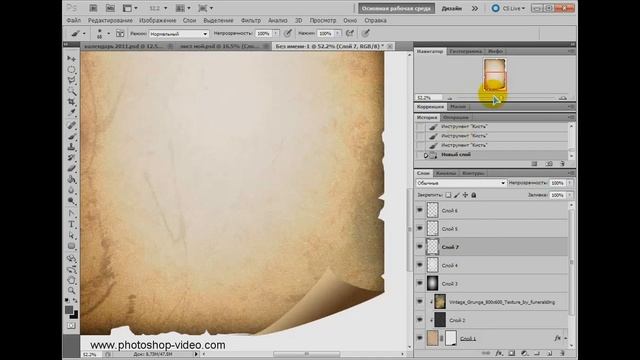Viewport: 640px width, 360px height.
Task: Select the Dodge tool
Action: point(71,201)
